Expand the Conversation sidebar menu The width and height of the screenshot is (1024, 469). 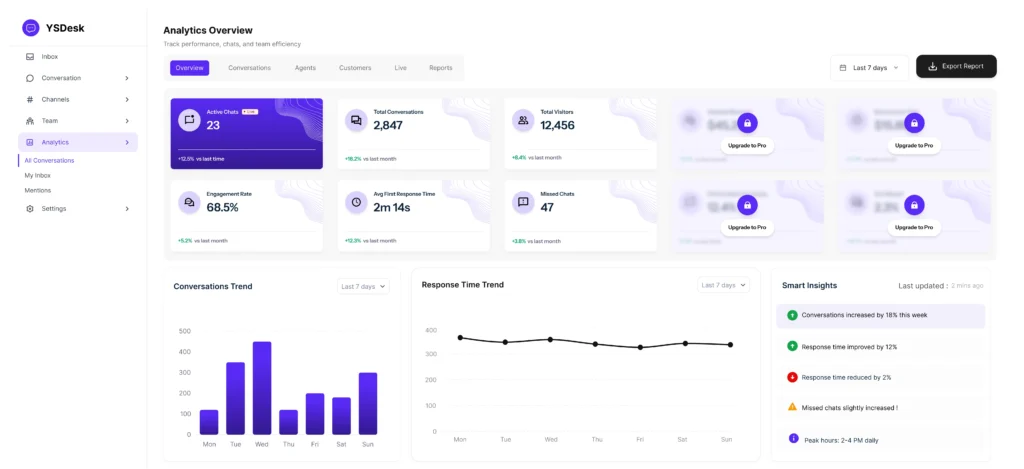point(126,78)
